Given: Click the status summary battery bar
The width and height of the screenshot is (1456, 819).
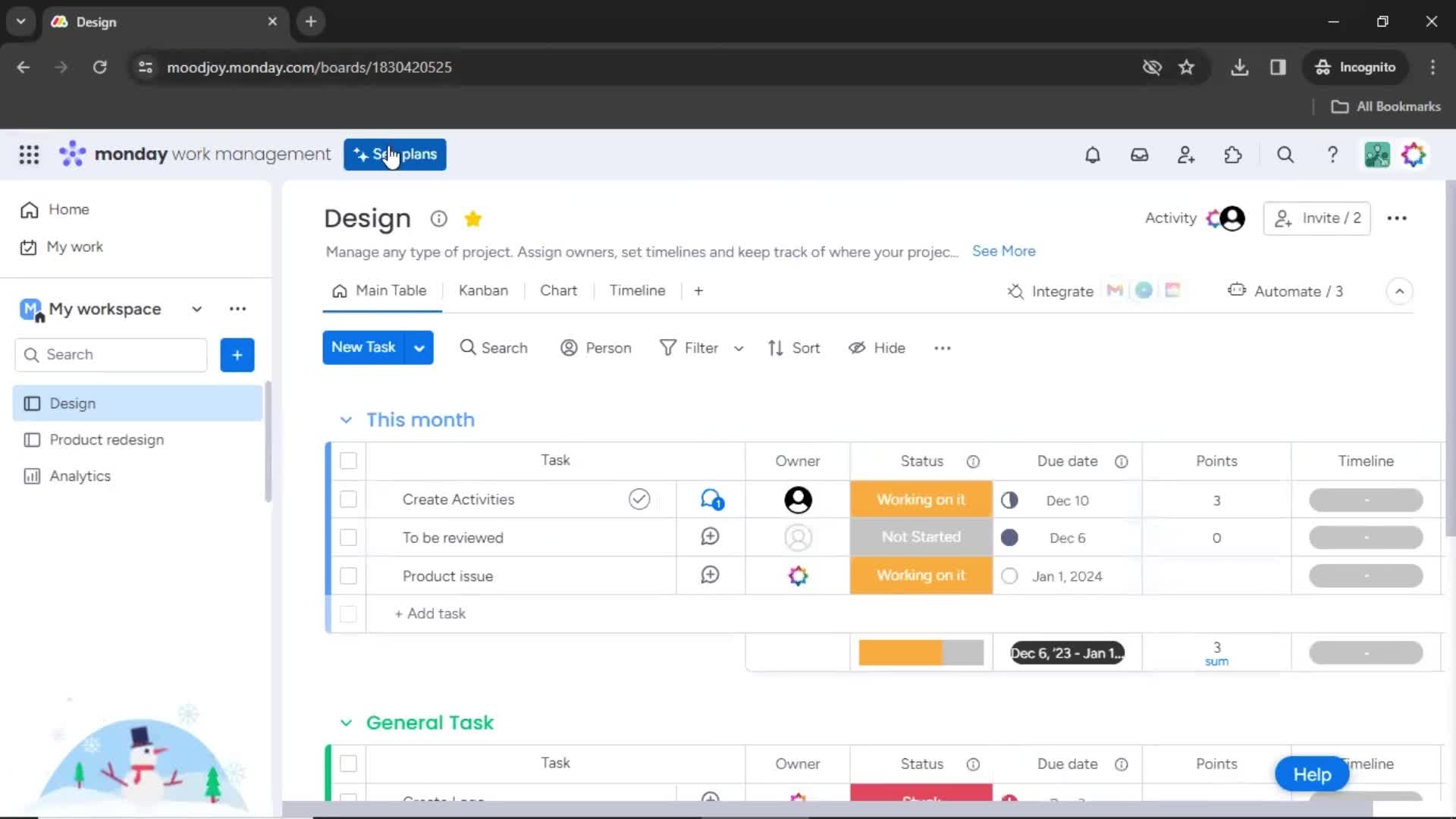Looking at the screenshot, I should click(921, 653).
